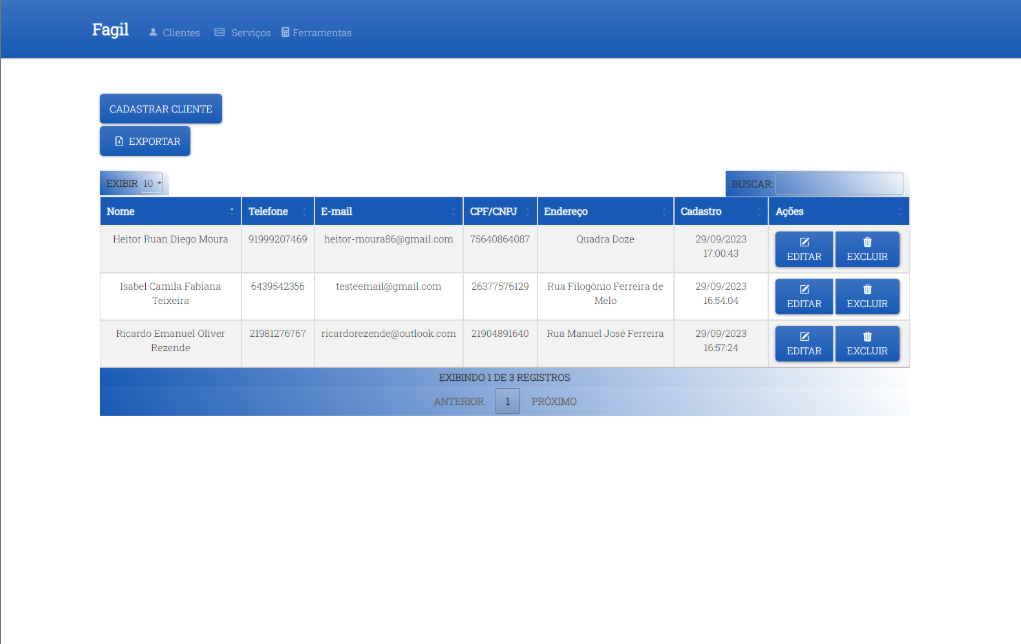Sort table by Telefone column
This screenshot has height=644, width=1021.
pyautogui.click(x=277, y=212)
